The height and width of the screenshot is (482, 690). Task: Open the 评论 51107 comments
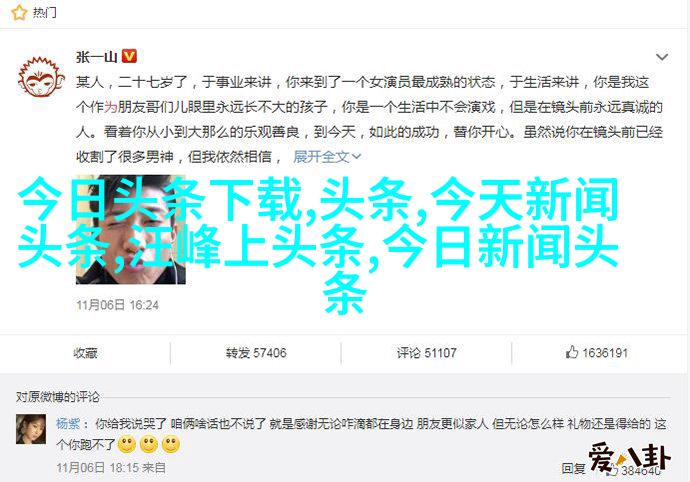[x=426, y=353]
